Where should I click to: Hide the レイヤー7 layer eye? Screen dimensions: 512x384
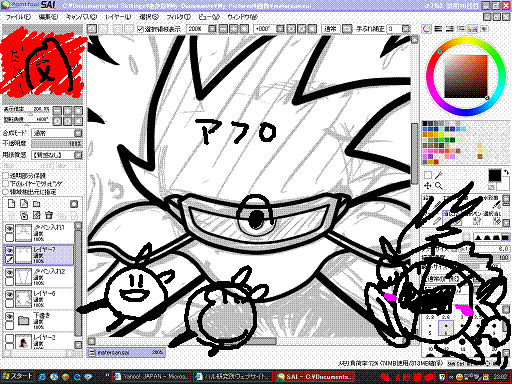tap(10, 250)
